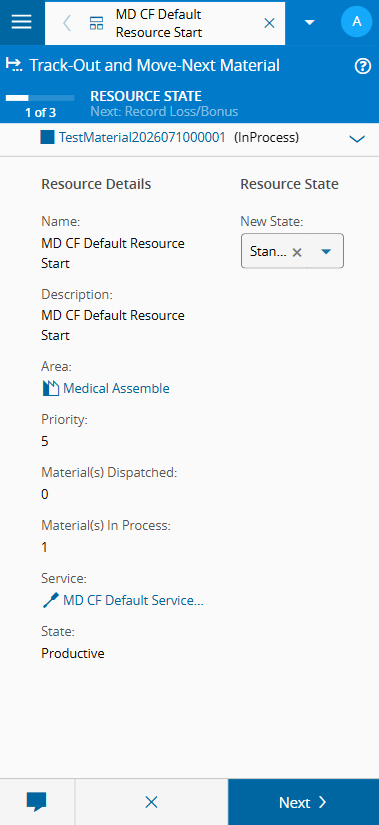Open the hamburger navigation menu

[x=22, y=22]
